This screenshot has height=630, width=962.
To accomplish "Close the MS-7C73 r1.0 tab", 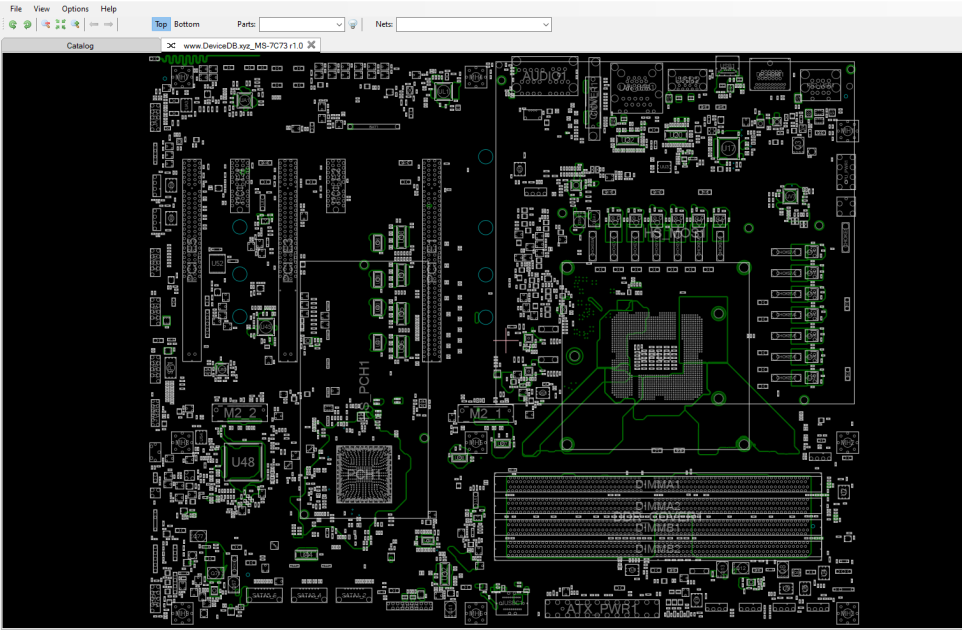I will coord(311,45).
